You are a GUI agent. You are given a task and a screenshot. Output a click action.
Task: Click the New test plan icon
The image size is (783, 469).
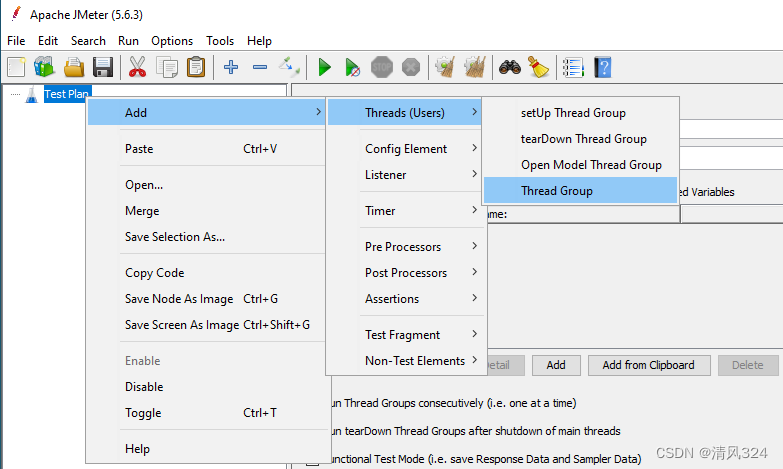click(x=16, y=67)
